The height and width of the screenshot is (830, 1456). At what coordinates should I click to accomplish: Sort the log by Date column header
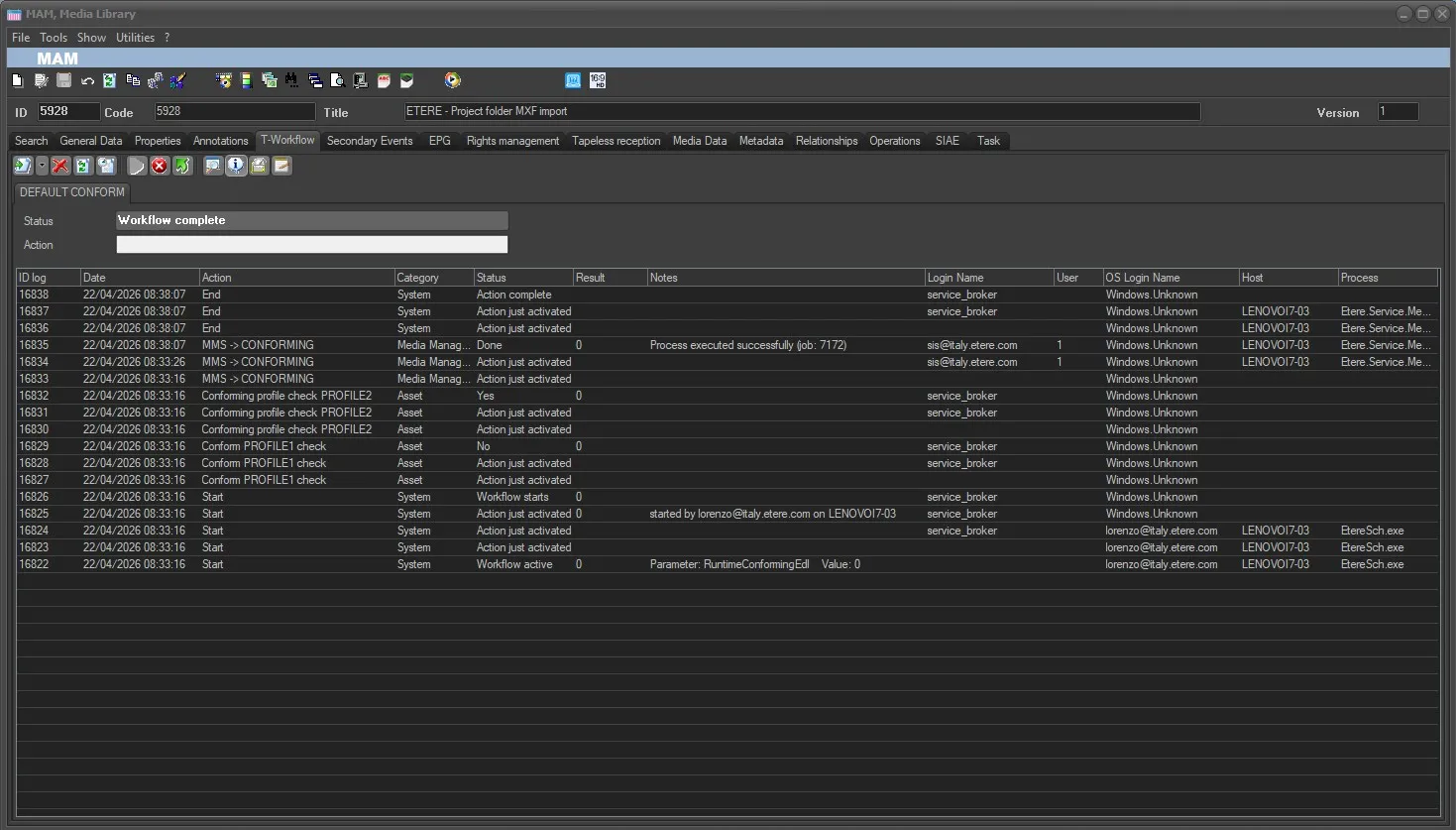pyautogui.click(x=140, y=278)
